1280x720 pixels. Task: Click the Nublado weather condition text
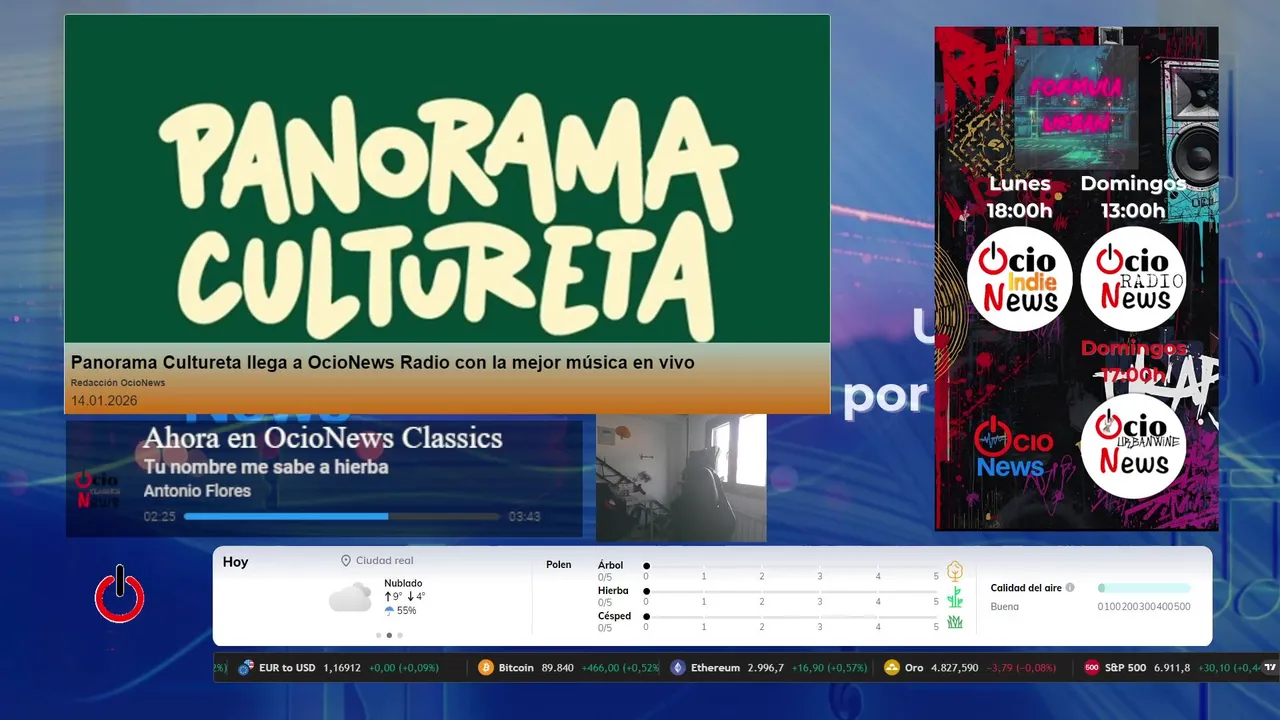tap(403, 583)
